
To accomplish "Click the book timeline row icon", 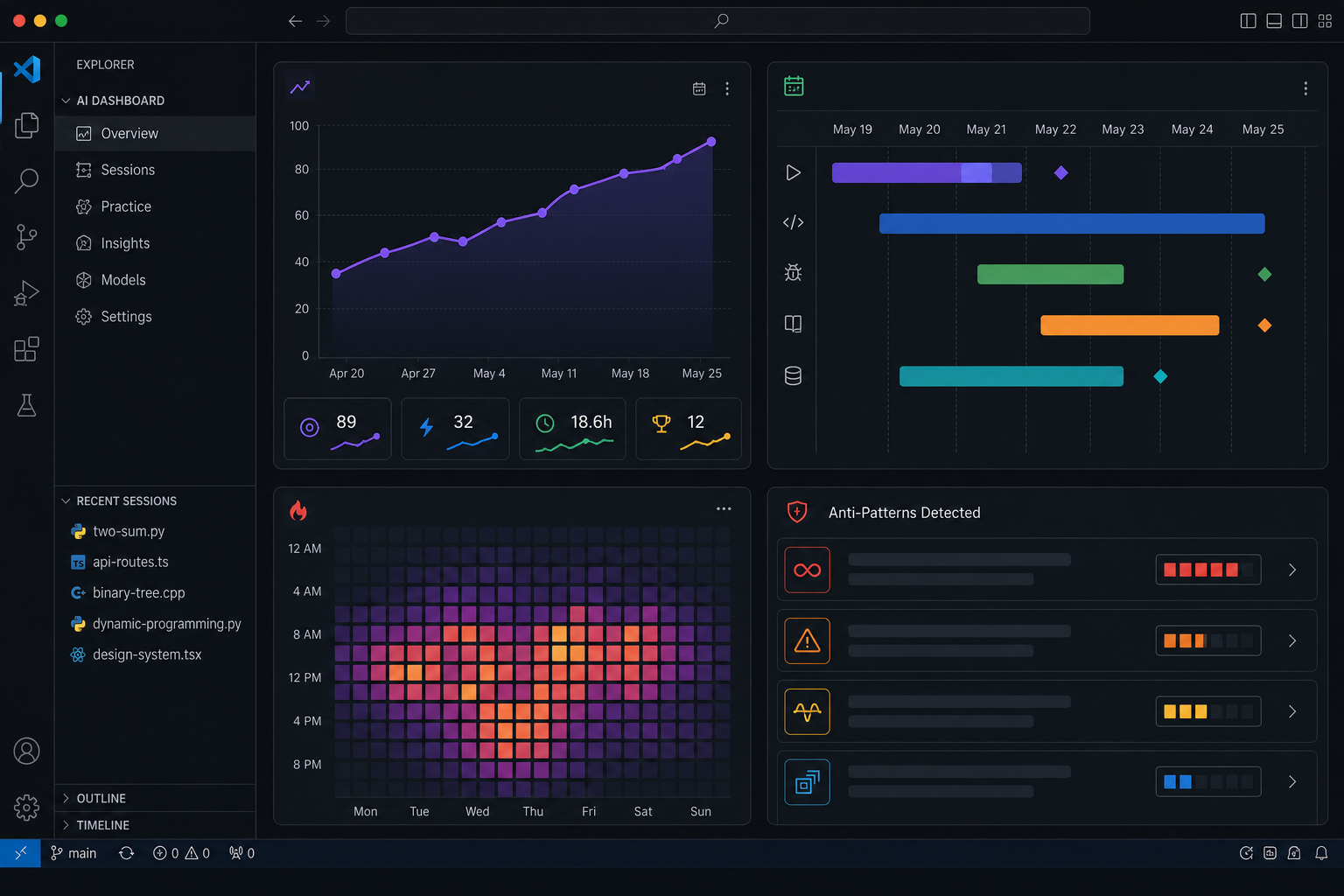I will pos(793,324).
